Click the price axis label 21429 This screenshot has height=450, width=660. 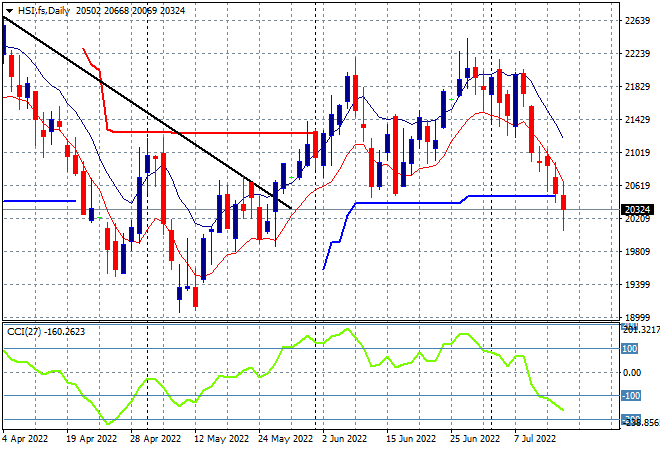click(x=637, y=120)
